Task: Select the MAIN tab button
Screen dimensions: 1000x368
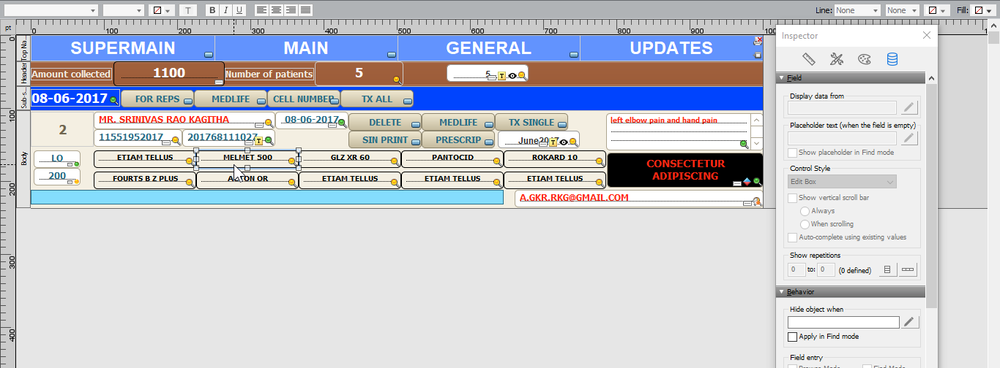Action: (306, 48)
